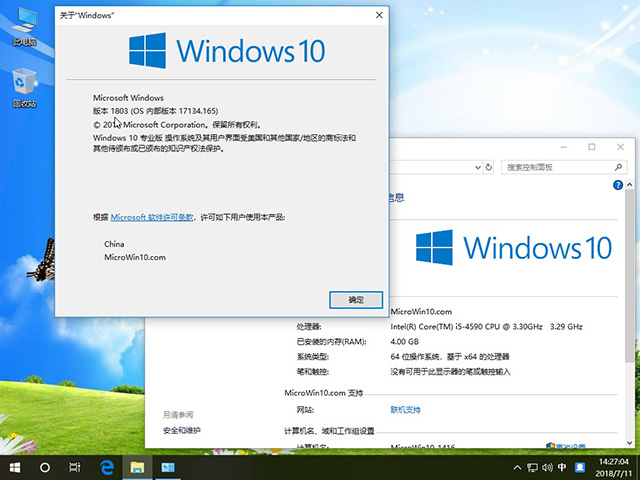Image resolution: width=640 pixels, height=480 pixels.
Task: Select MicroWin10.com text in About dialog
Action: click(135, 258)
